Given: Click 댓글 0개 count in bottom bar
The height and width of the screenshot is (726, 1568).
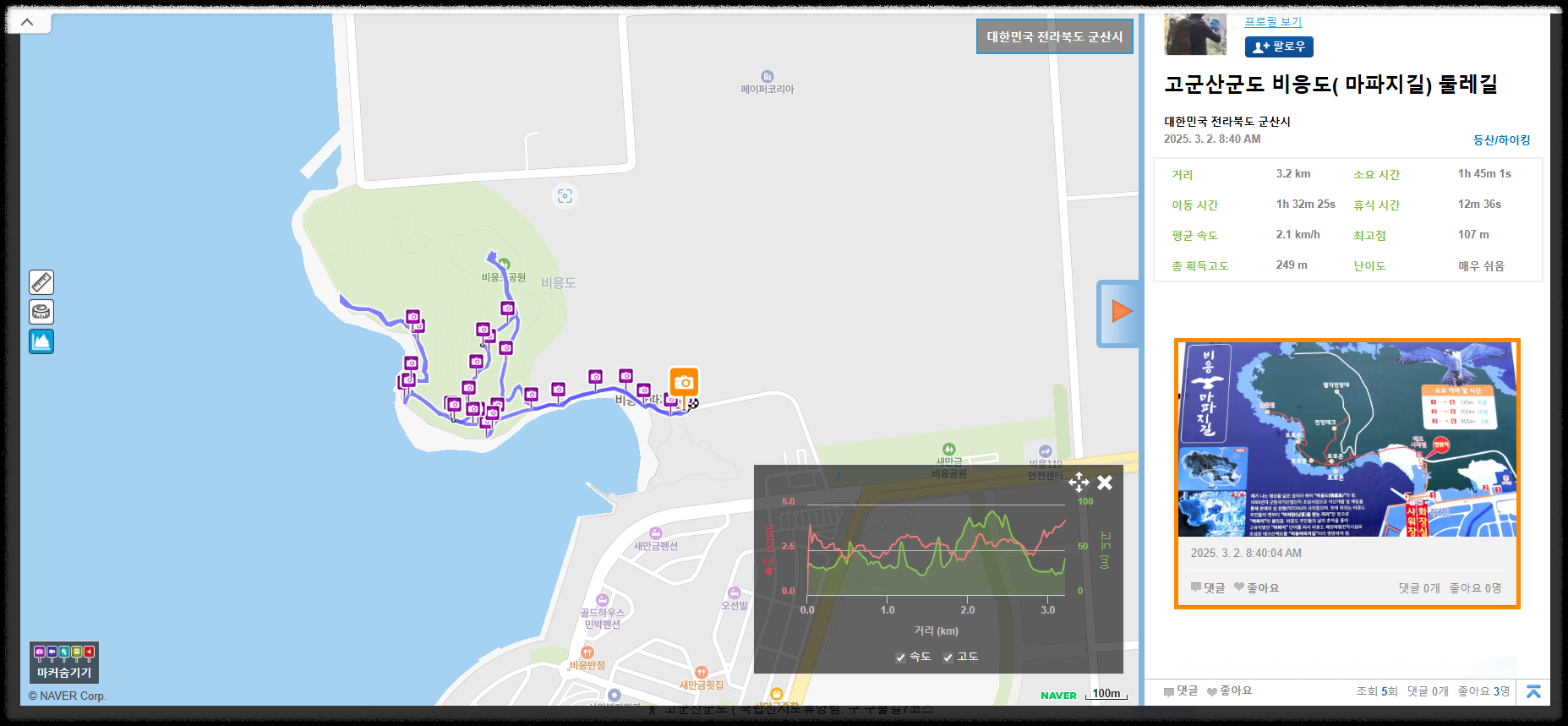Looking at the screenshot, I should [1428, 691].
